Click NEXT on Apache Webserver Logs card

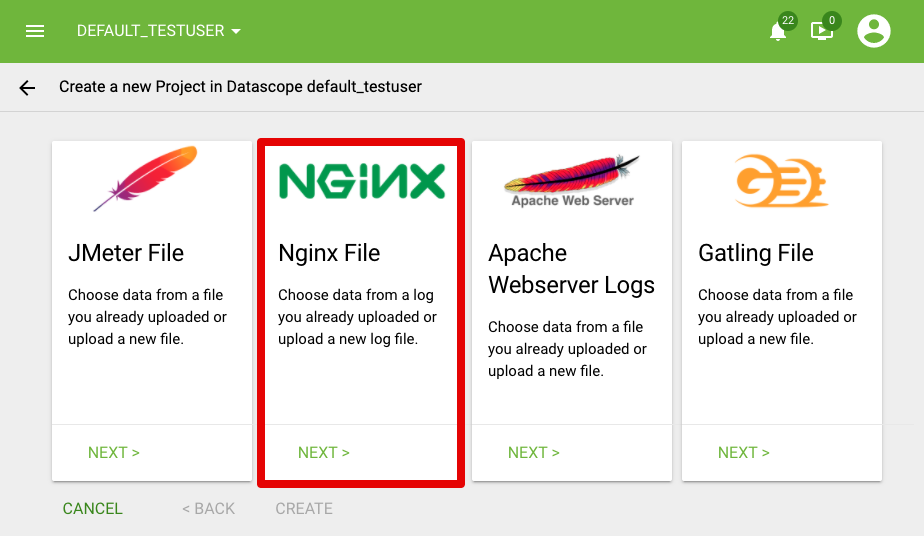(534, 452)
